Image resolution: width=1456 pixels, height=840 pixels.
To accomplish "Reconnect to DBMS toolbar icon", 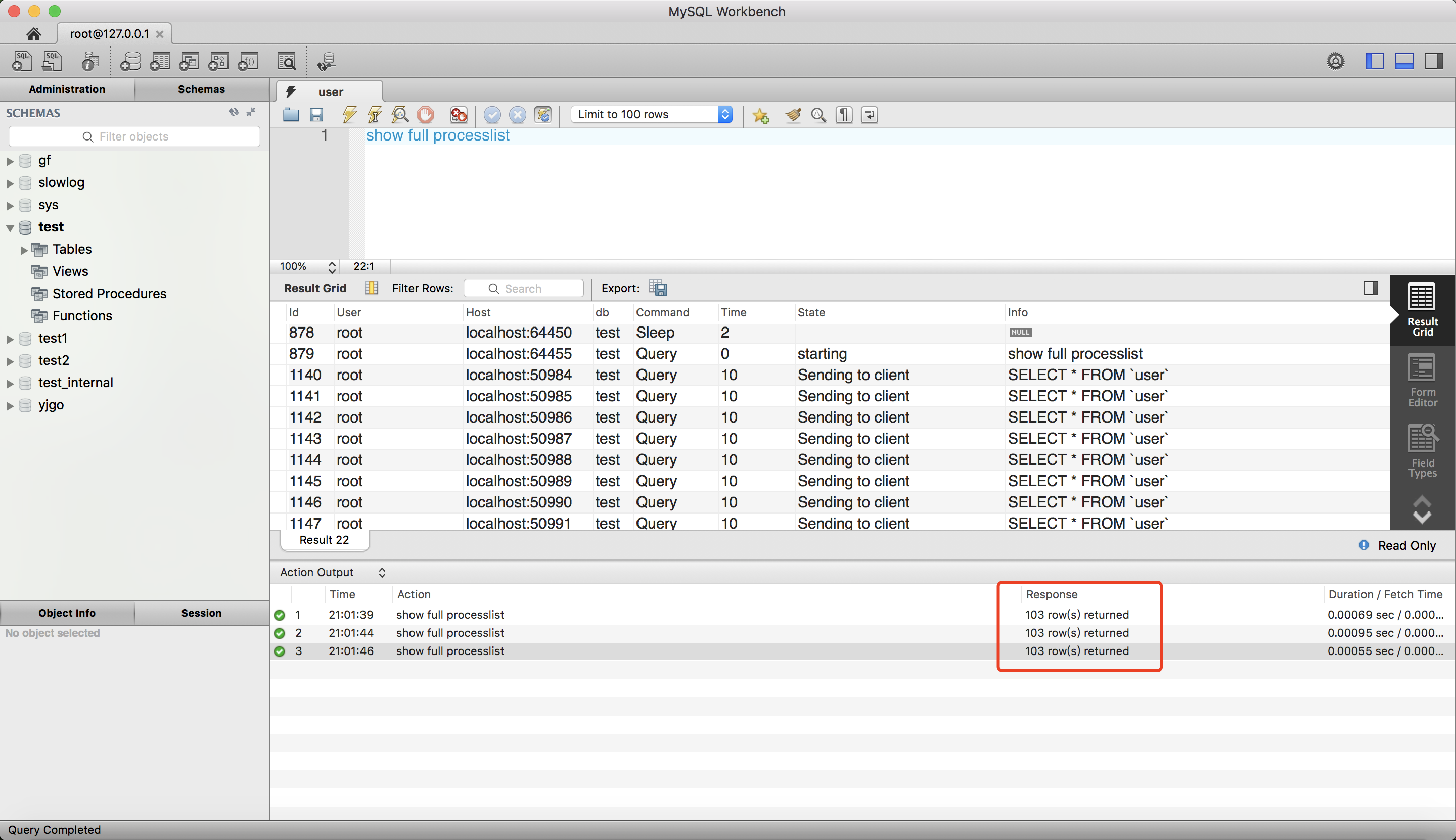I will [x=327, y=61].
